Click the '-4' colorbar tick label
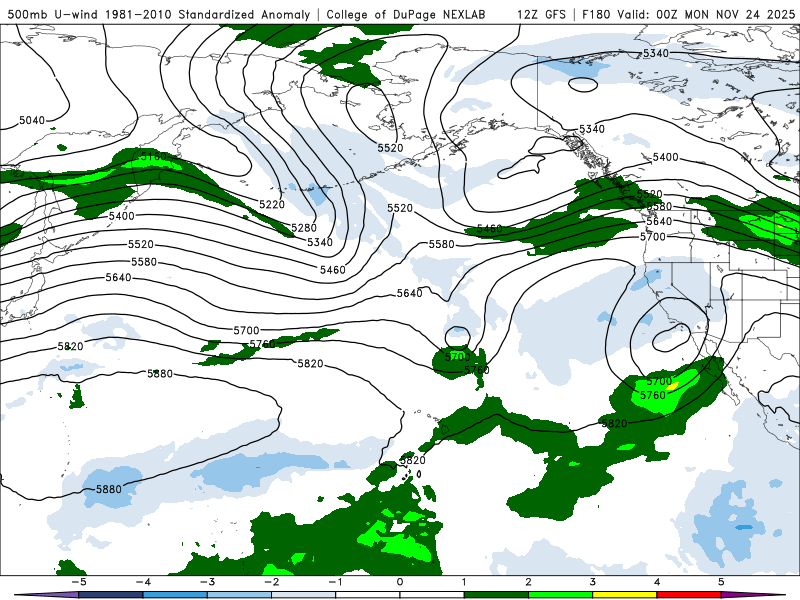Image resolution: width=800 pixels, height=600 pixels. 143,582
